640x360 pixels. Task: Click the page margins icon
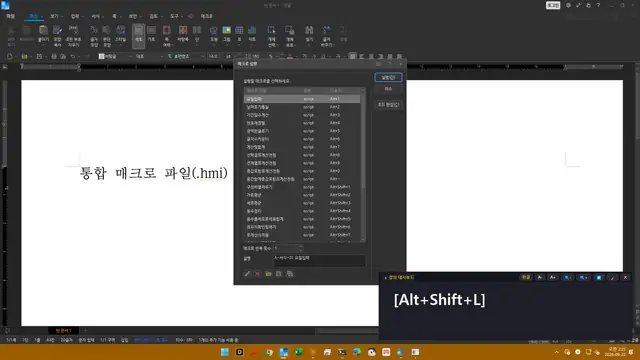pyautogui.click(x=167, y=30)
